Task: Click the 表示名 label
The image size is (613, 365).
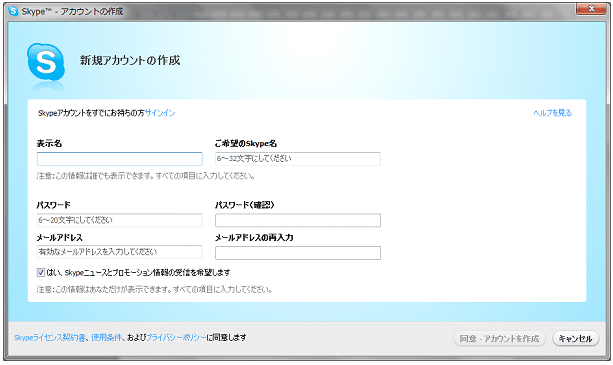Action: pos(49,143)
